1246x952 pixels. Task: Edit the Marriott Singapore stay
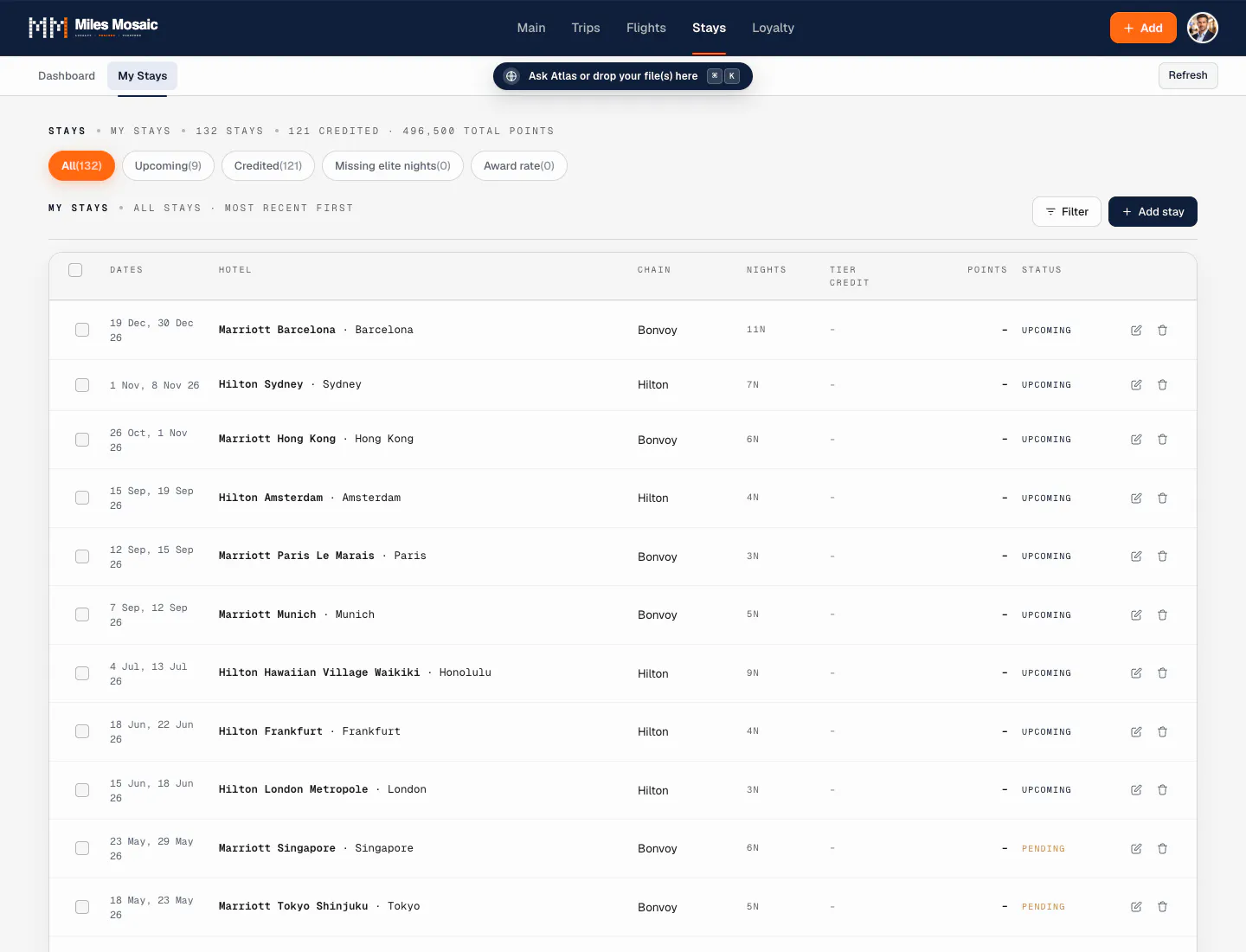tap(1136, 848)
